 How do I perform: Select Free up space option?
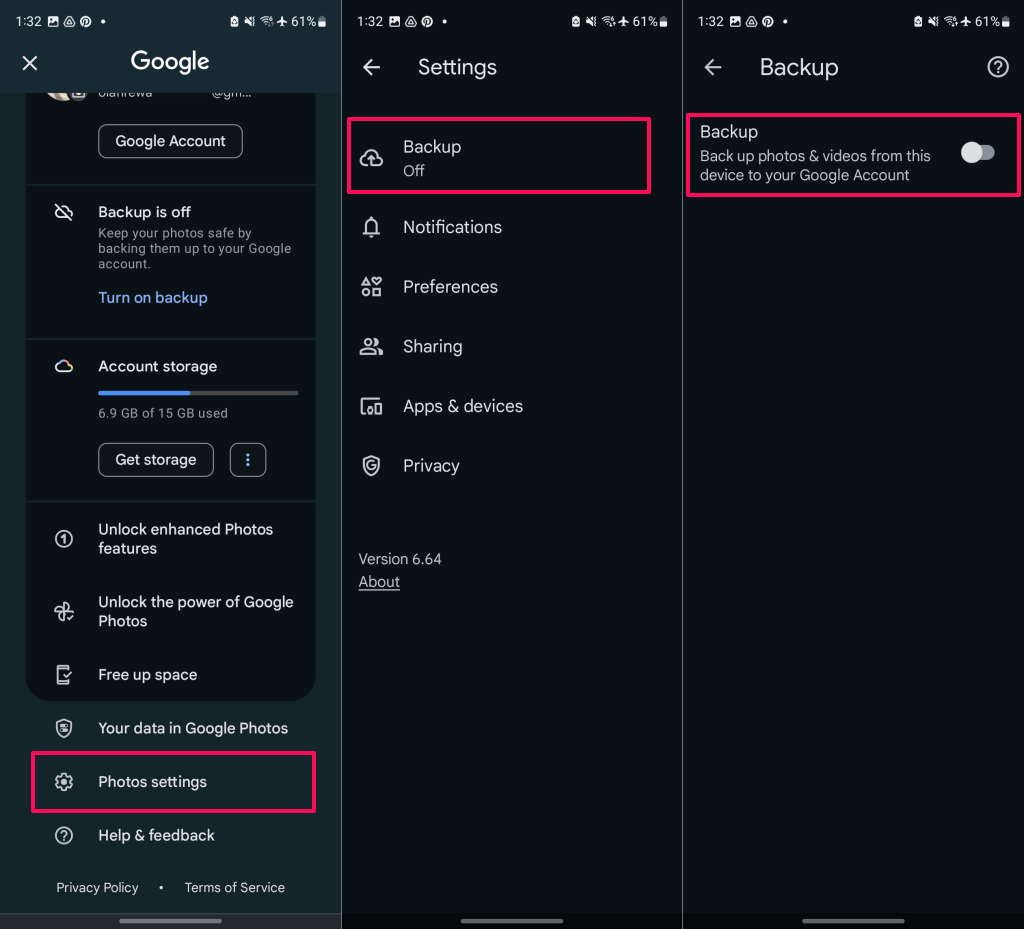pos(147,675)
